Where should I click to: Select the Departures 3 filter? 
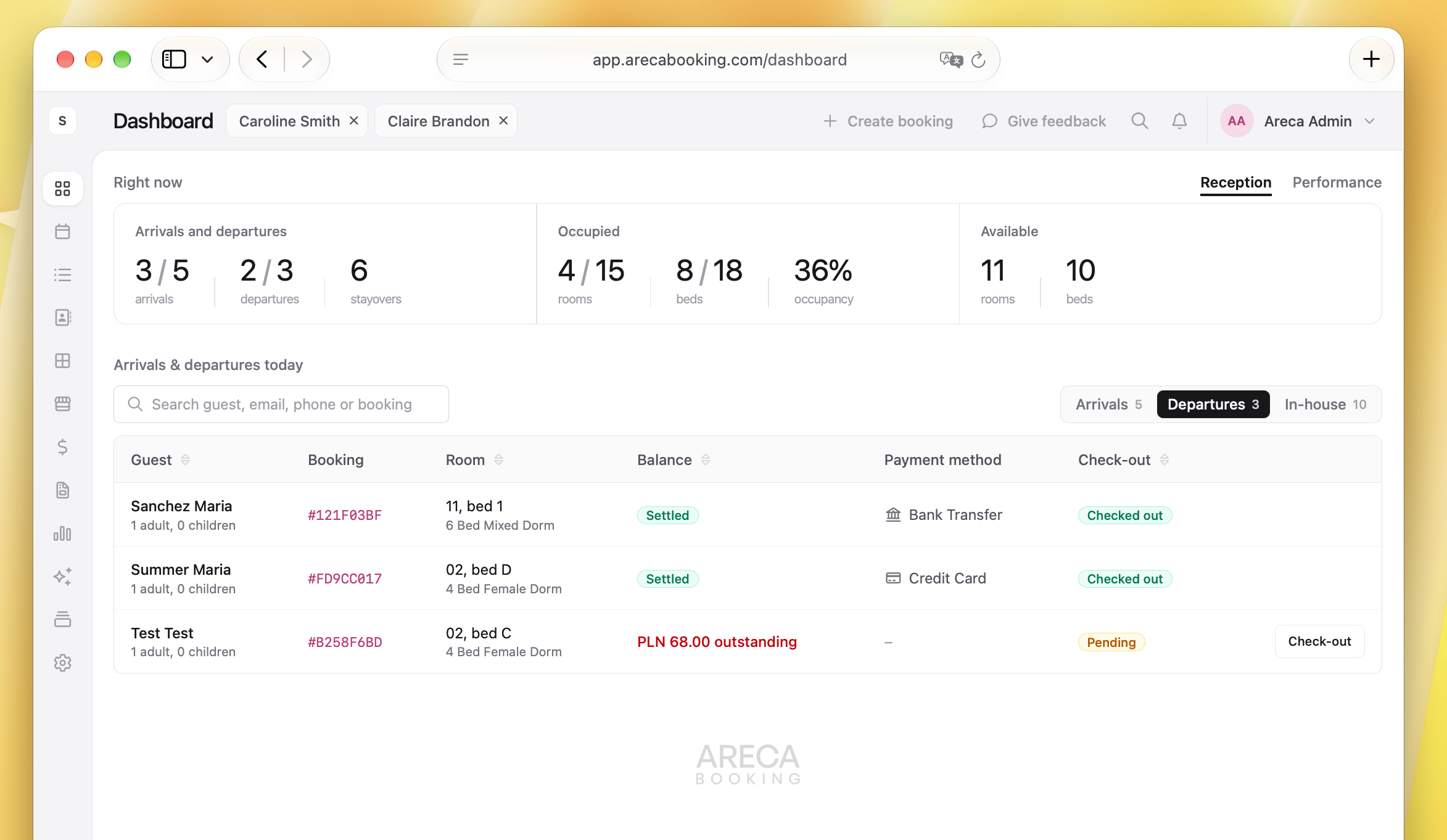tap(1213, 405)
